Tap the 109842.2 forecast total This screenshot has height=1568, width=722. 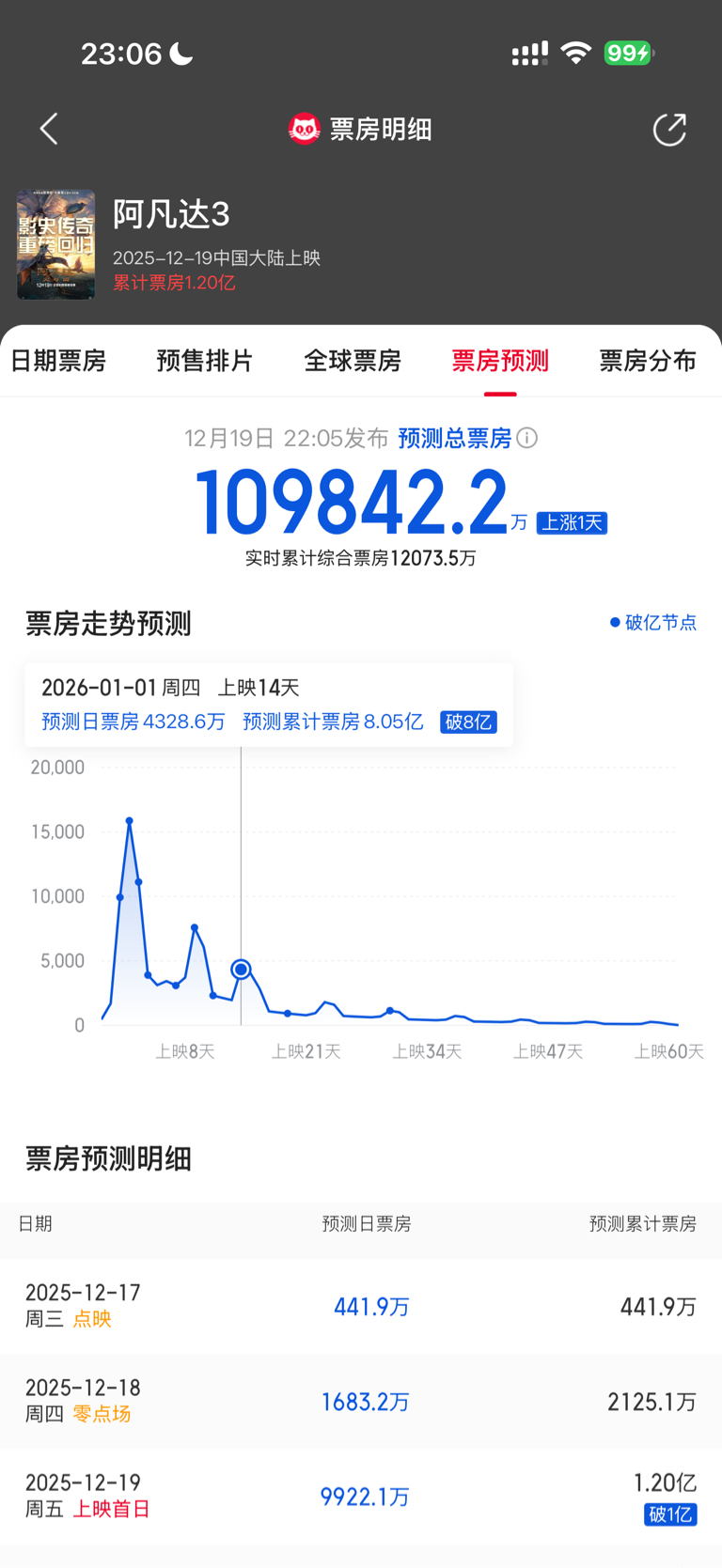point(352,503)
